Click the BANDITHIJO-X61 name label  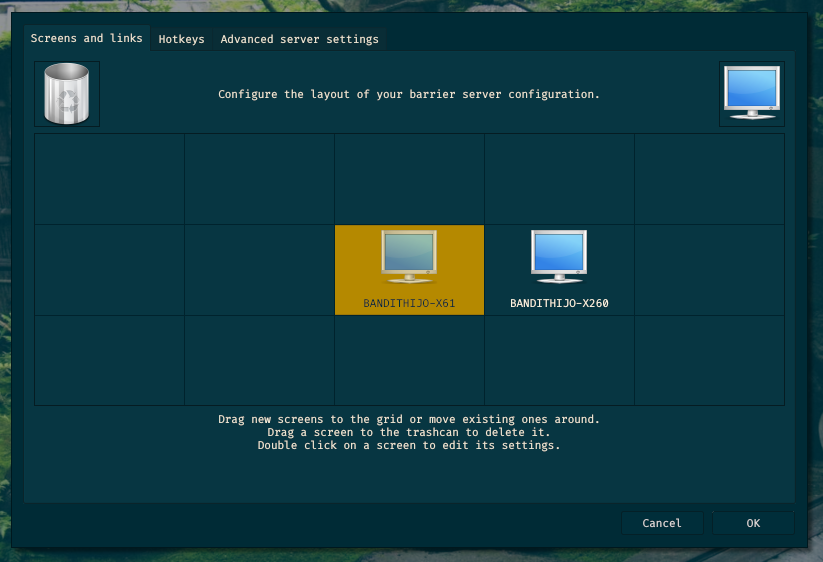pyautogui.click(x=409, y=303)
